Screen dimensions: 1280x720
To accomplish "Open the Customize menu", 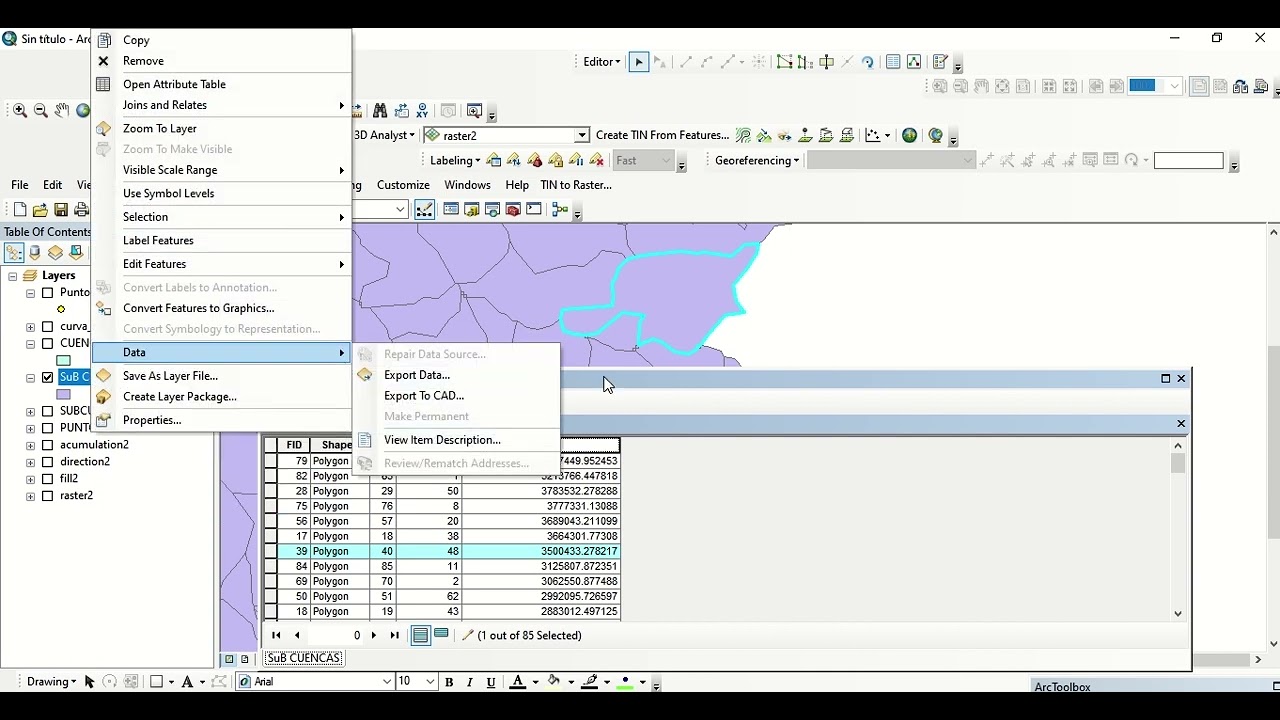I will point(403,185).
